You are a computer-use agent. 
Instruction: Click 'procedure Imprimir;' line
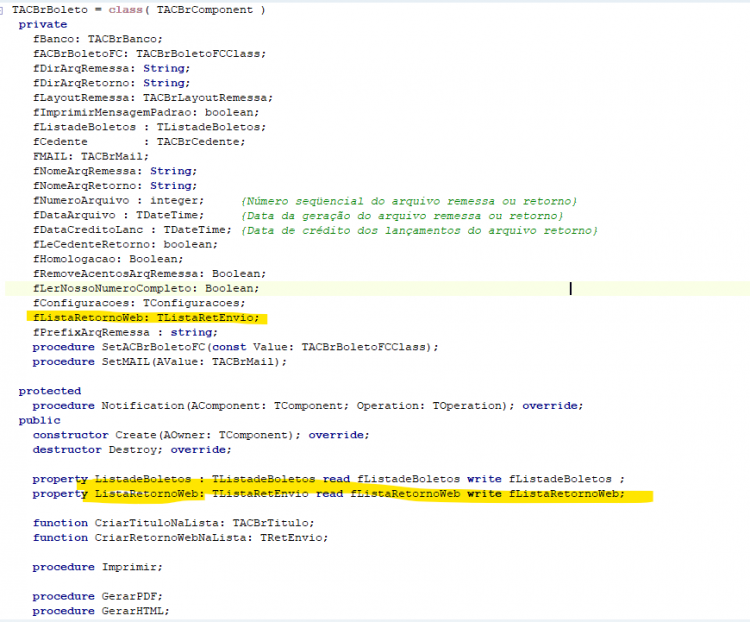[x=98, y=567]
